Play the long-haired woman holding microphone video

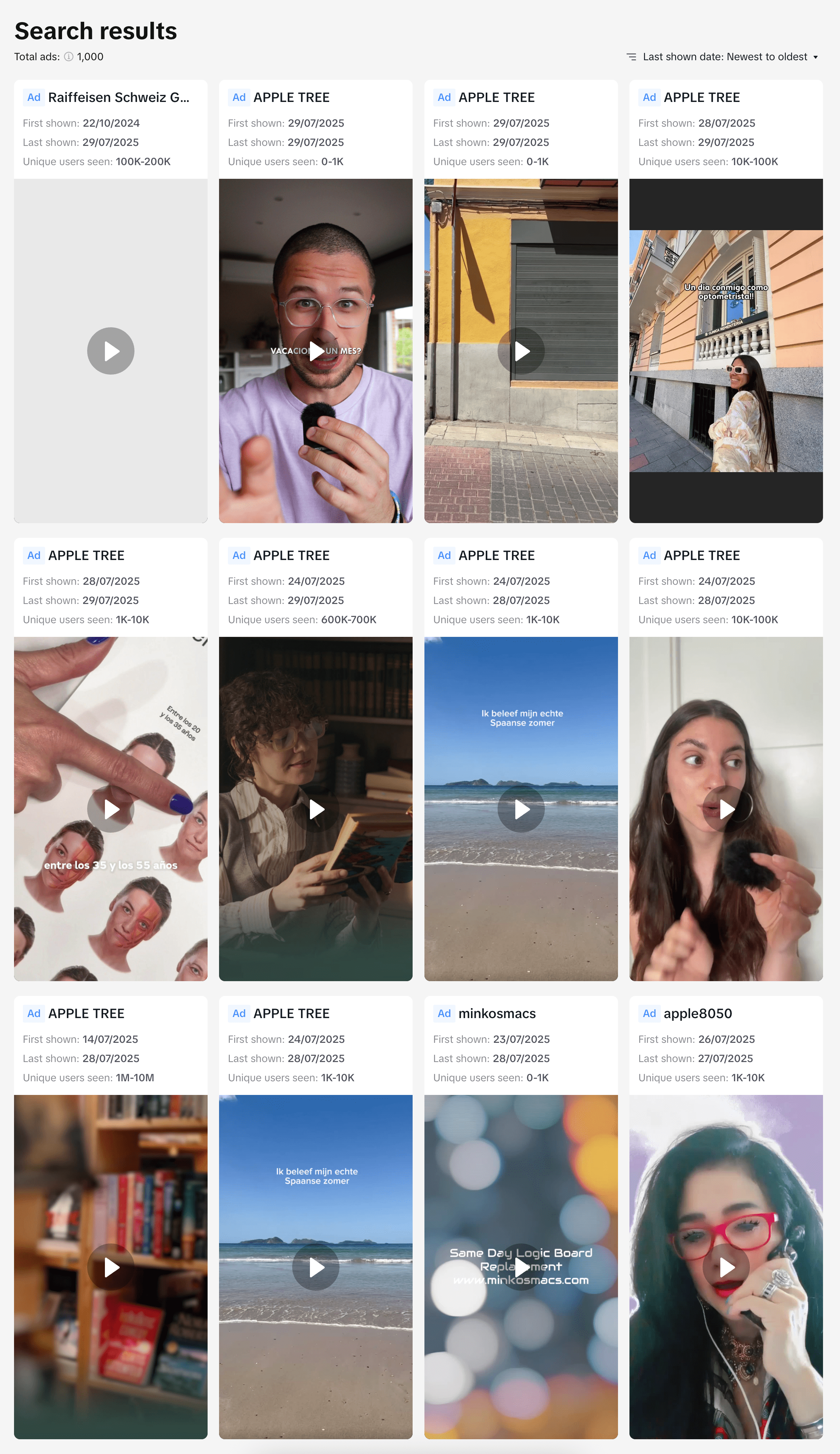tap(726, 809)
